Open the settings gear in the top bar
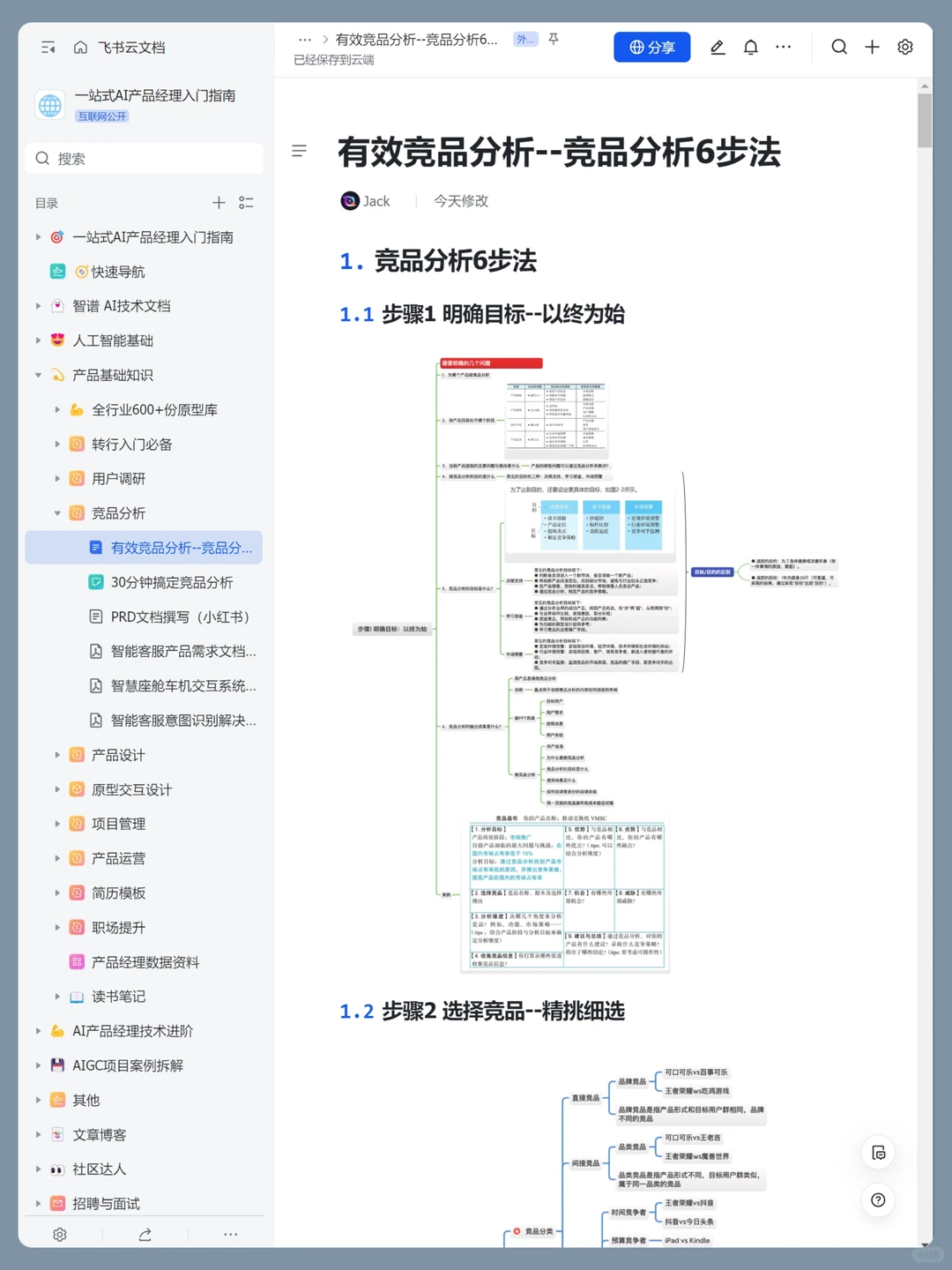Screen dimensions: 952x1270 point(905,48)
